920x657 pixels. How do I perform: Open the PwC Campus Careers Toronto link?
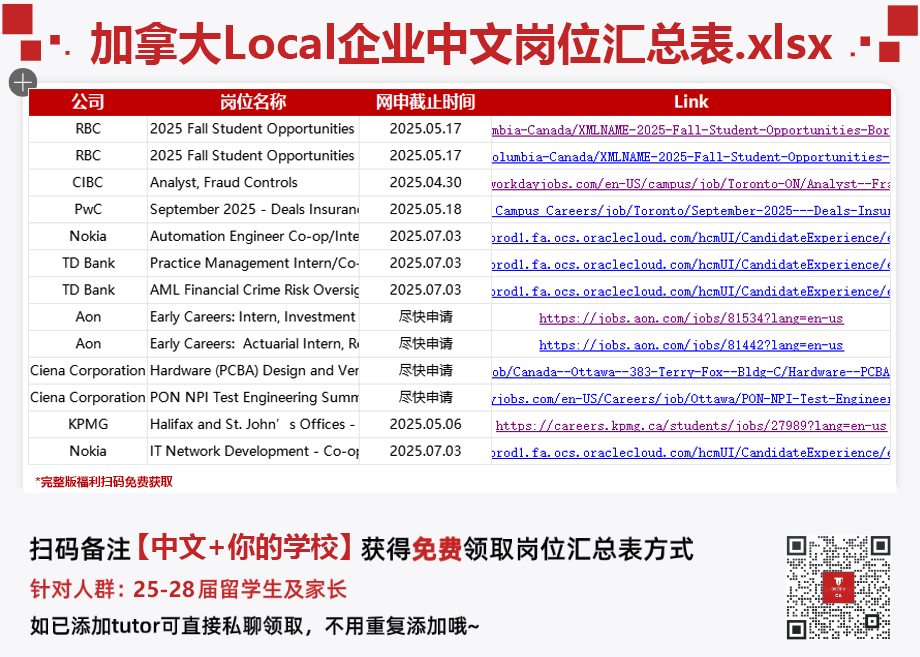pyautogui.click(x=691, y=211)
